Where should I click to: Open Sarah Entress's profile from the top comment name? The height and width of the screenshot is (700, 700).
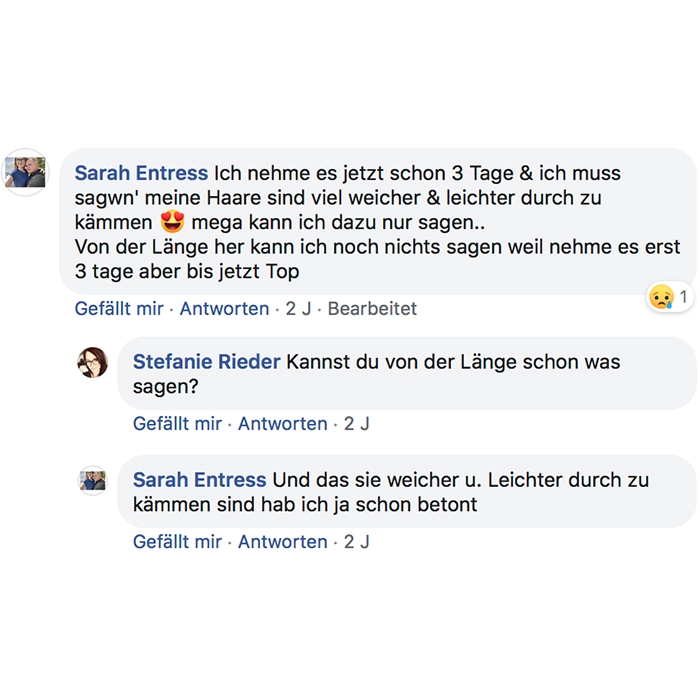click(x=141, y=173)
